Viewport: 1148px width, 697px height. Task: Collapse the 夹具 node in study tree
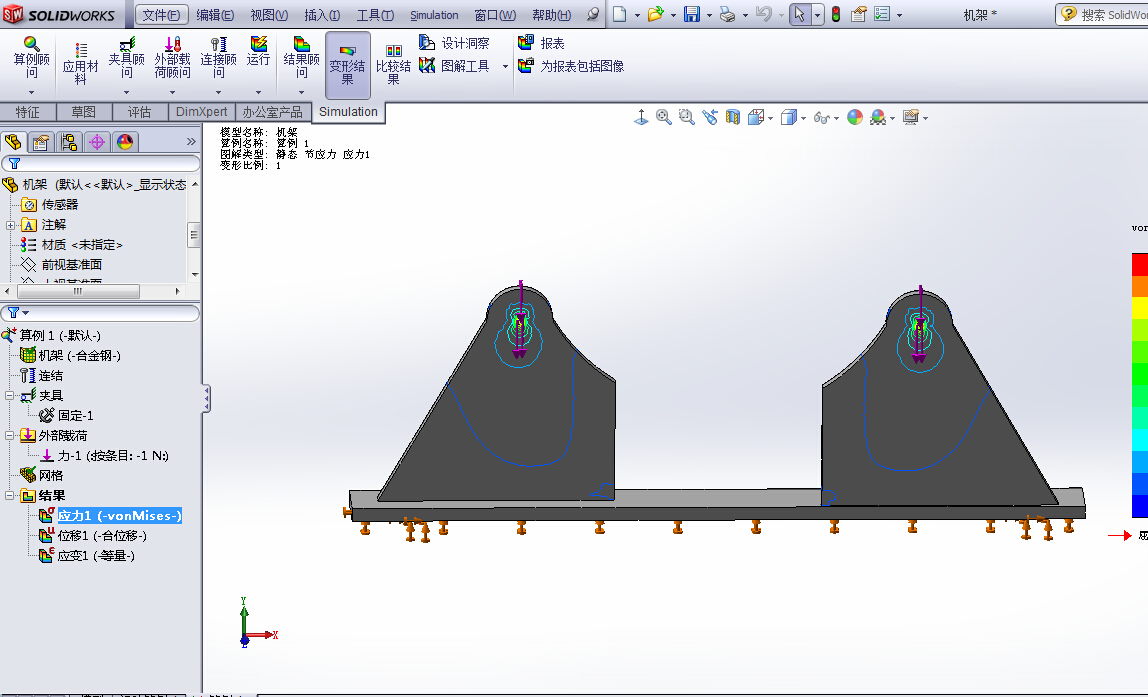(x=9, y=395)
